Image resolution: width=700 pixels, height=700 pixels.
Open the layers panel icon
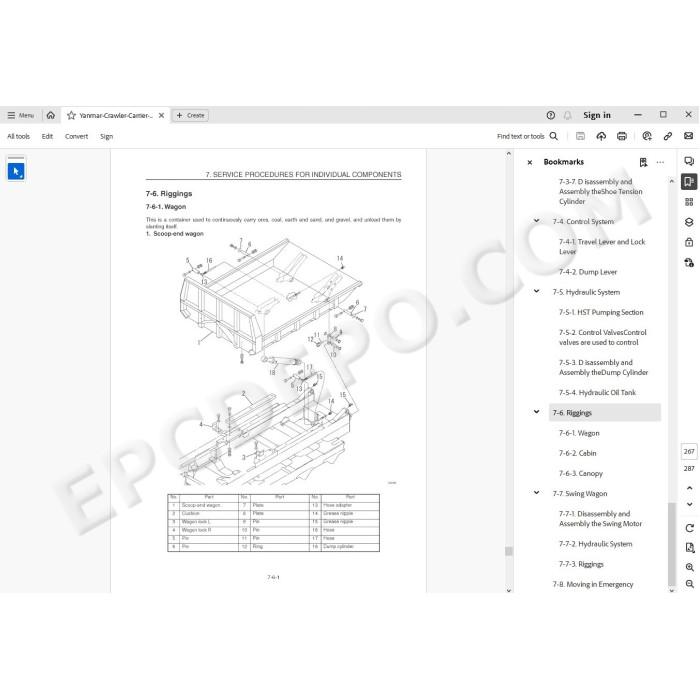coord(689,222)
